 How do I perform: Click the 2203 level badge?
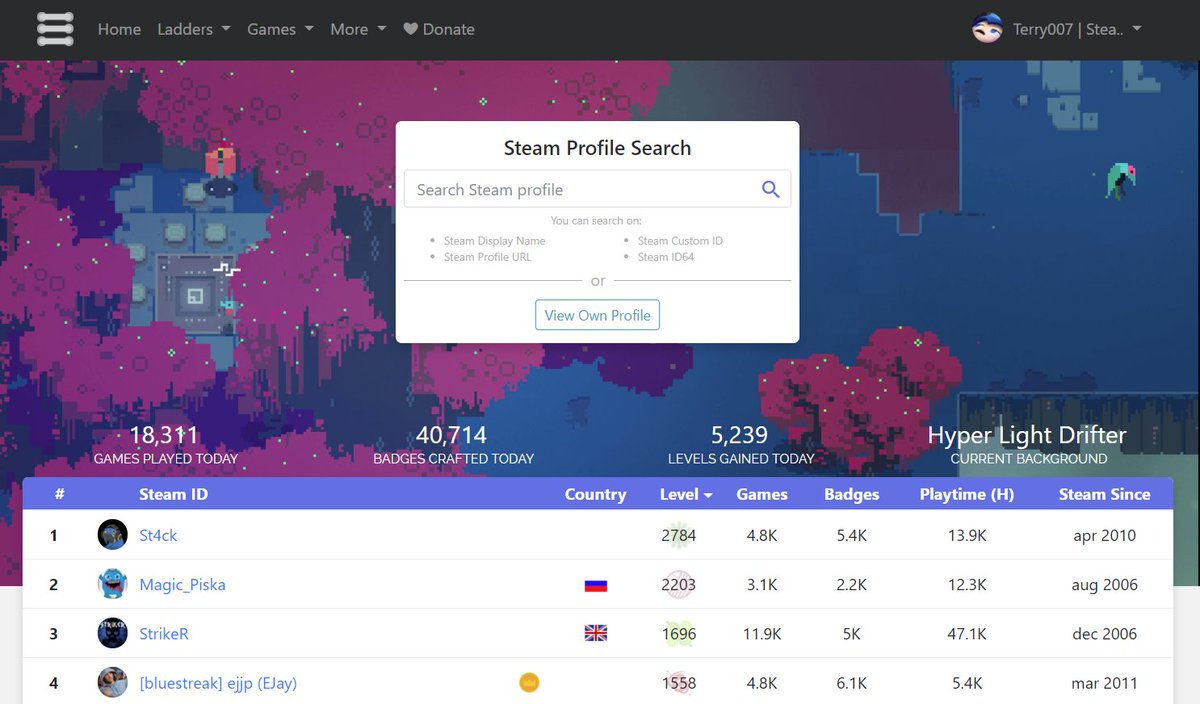point(679,584)
